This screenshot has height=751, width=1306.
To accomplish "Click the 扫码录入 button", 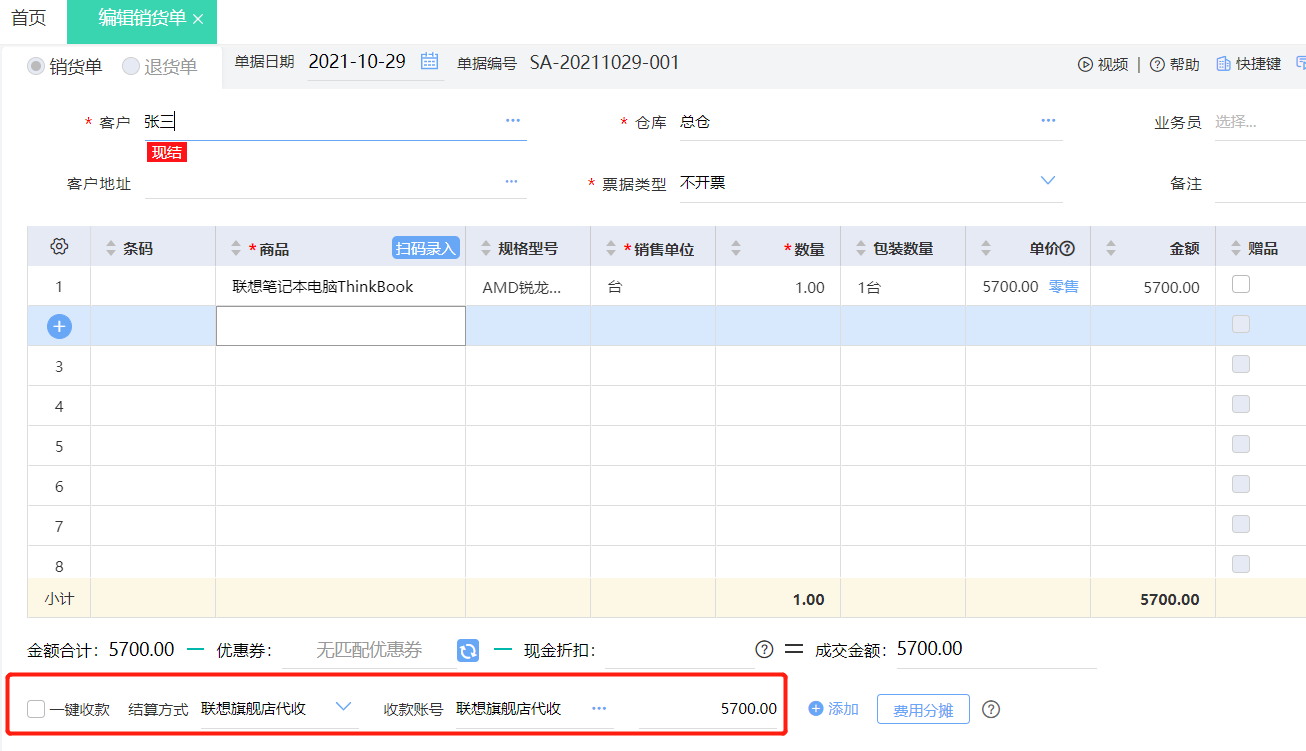I will (426, 248).
